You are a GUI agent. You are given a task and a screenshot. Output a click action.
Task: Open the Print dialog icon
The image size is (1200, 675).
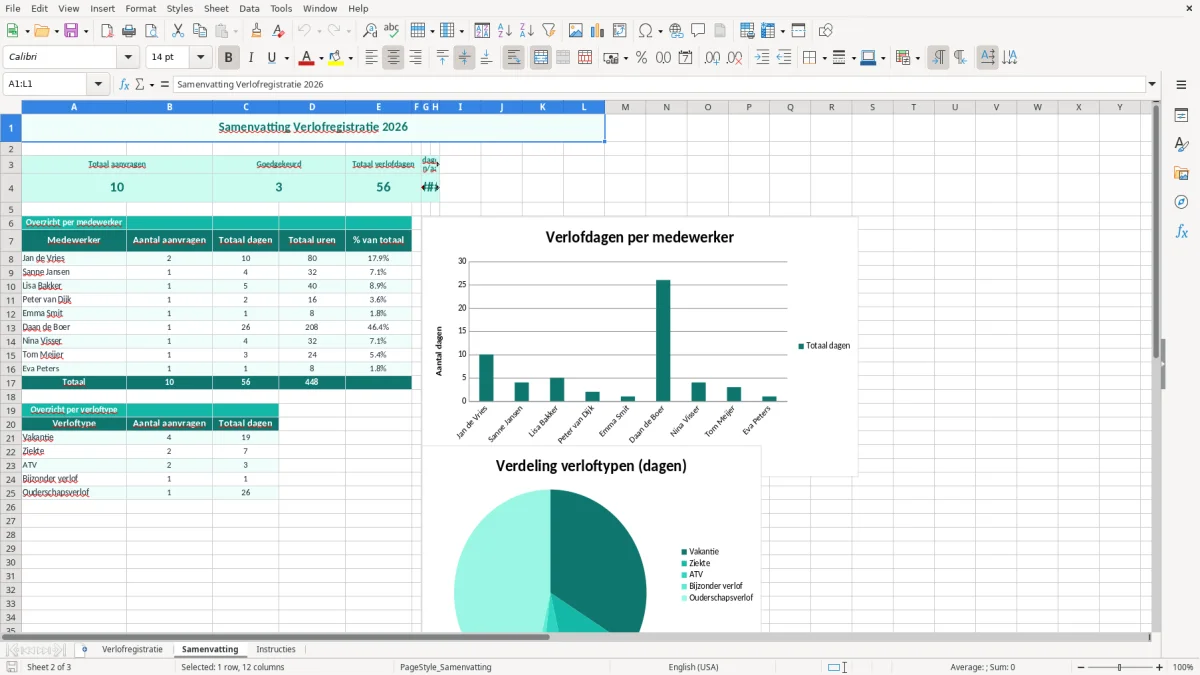pos(129,31)
